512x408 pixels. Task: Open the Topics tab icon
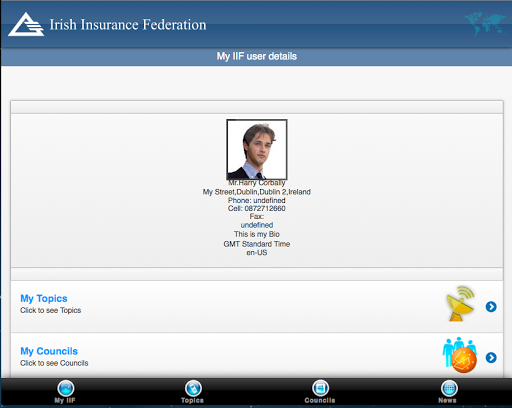(x=193, y=388)
